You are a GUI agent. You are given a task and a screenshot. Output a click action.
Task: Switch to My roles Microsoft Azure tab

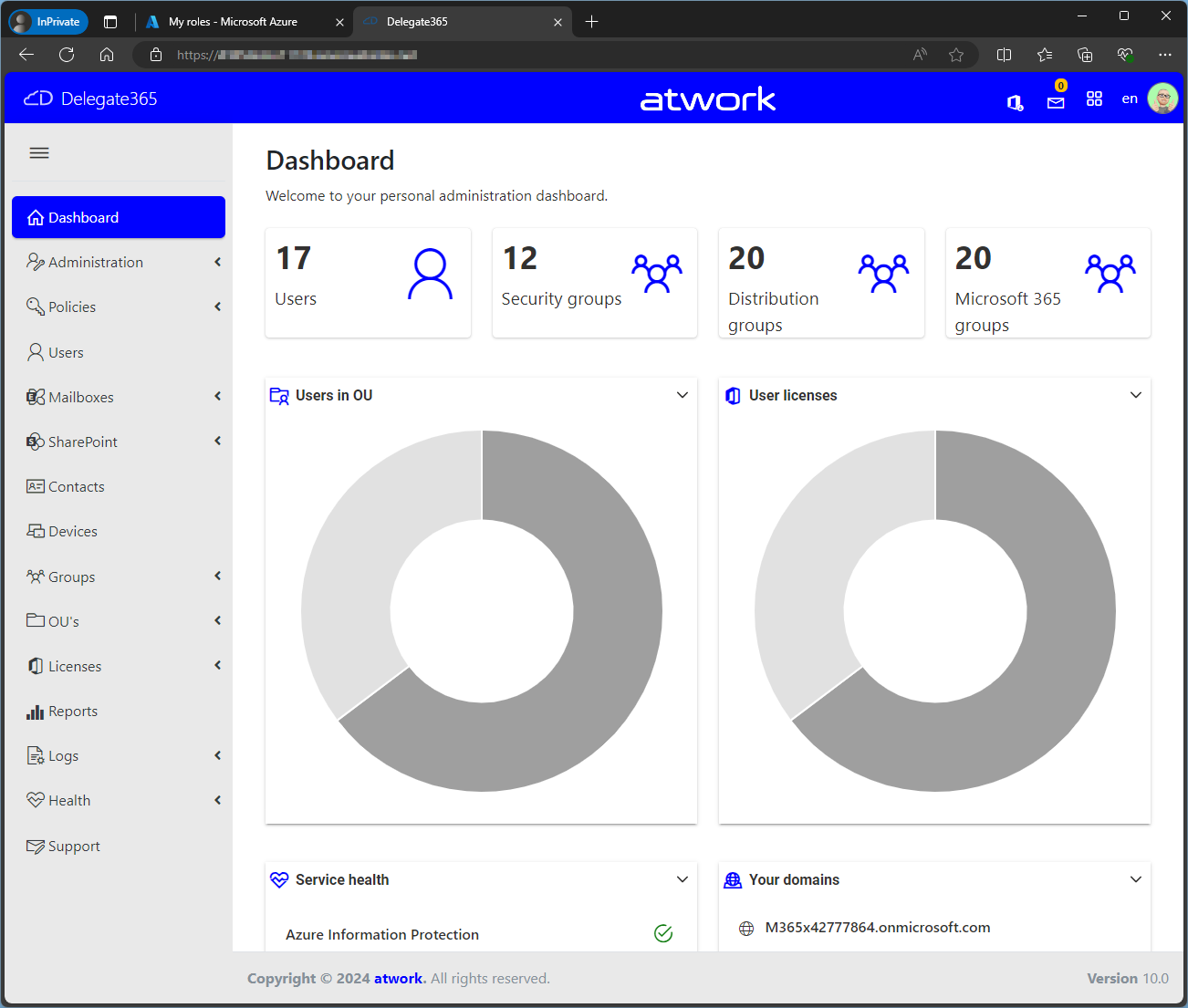pyautogui.click(x=233, y=22)
